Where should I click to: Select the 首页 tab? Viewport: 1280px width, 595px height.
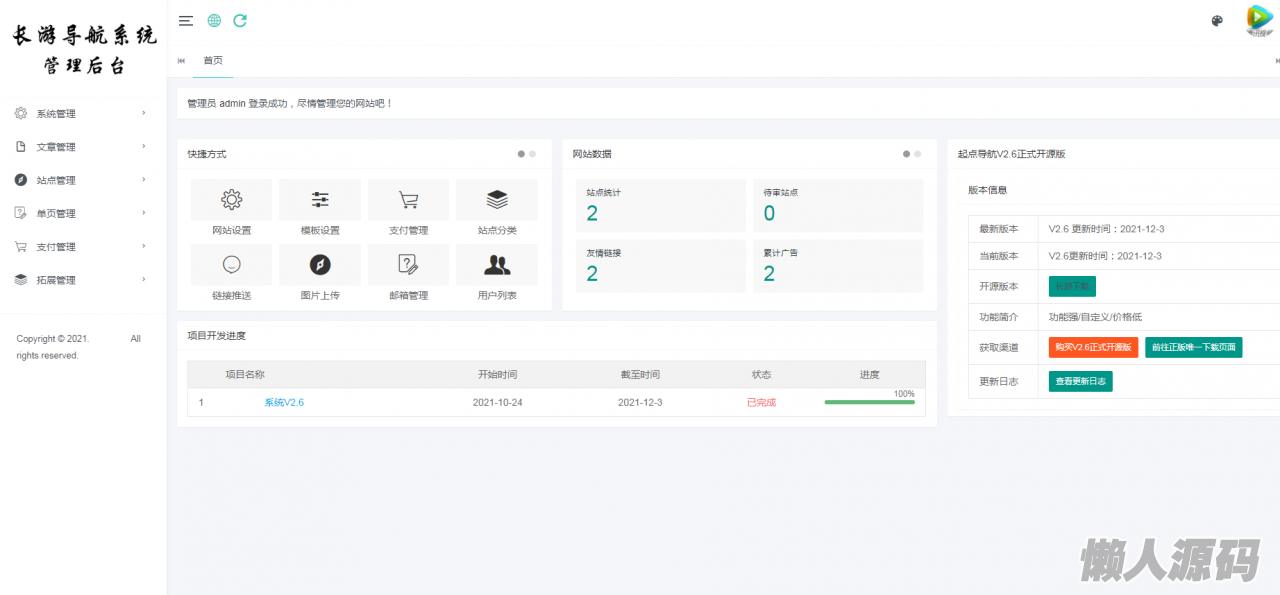pos(213,61)
